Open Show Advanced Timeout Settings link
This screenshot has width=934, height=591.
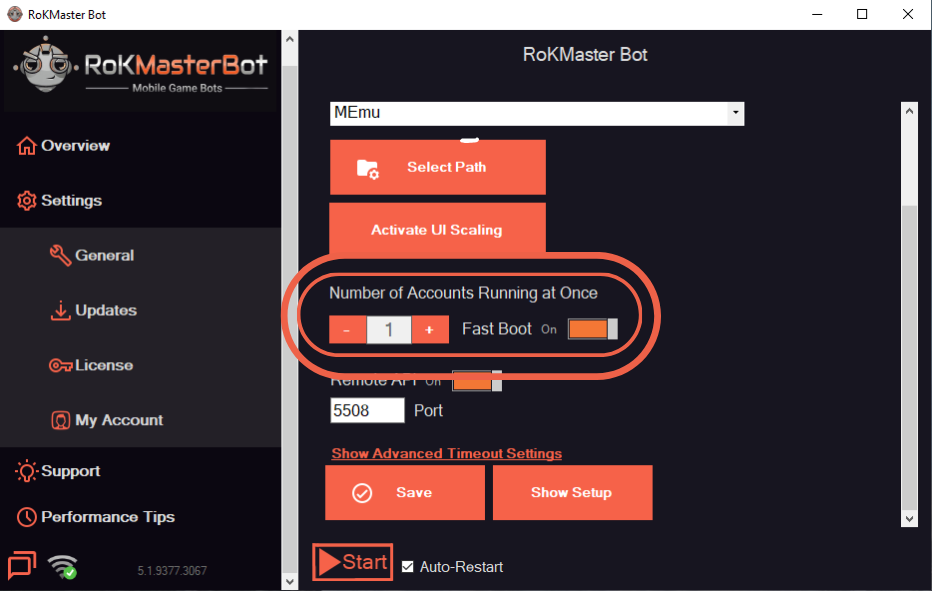point(447,454)
